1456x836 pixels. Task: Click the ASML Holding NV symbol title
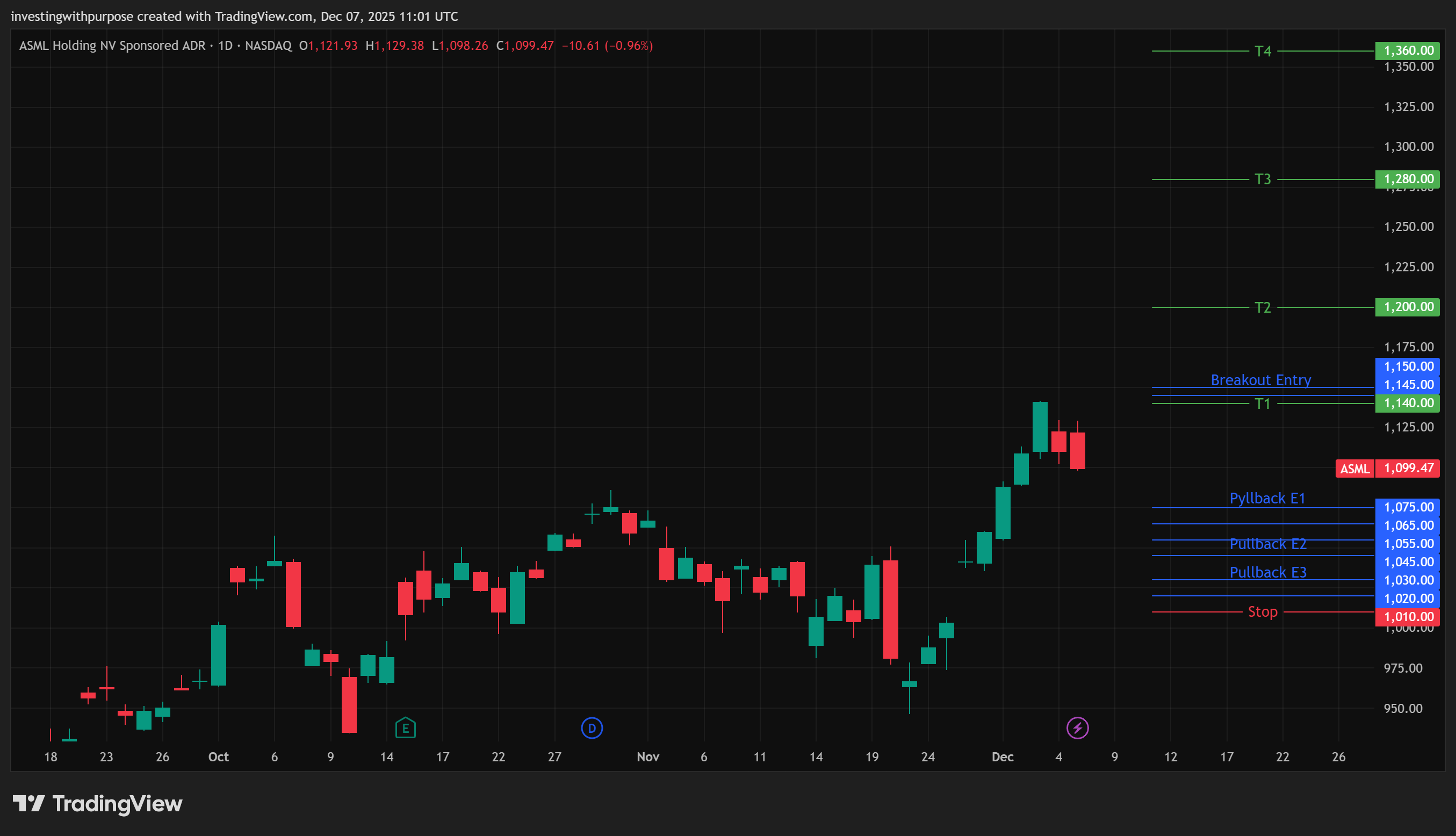pyautogui.click(x=112, y=45)
